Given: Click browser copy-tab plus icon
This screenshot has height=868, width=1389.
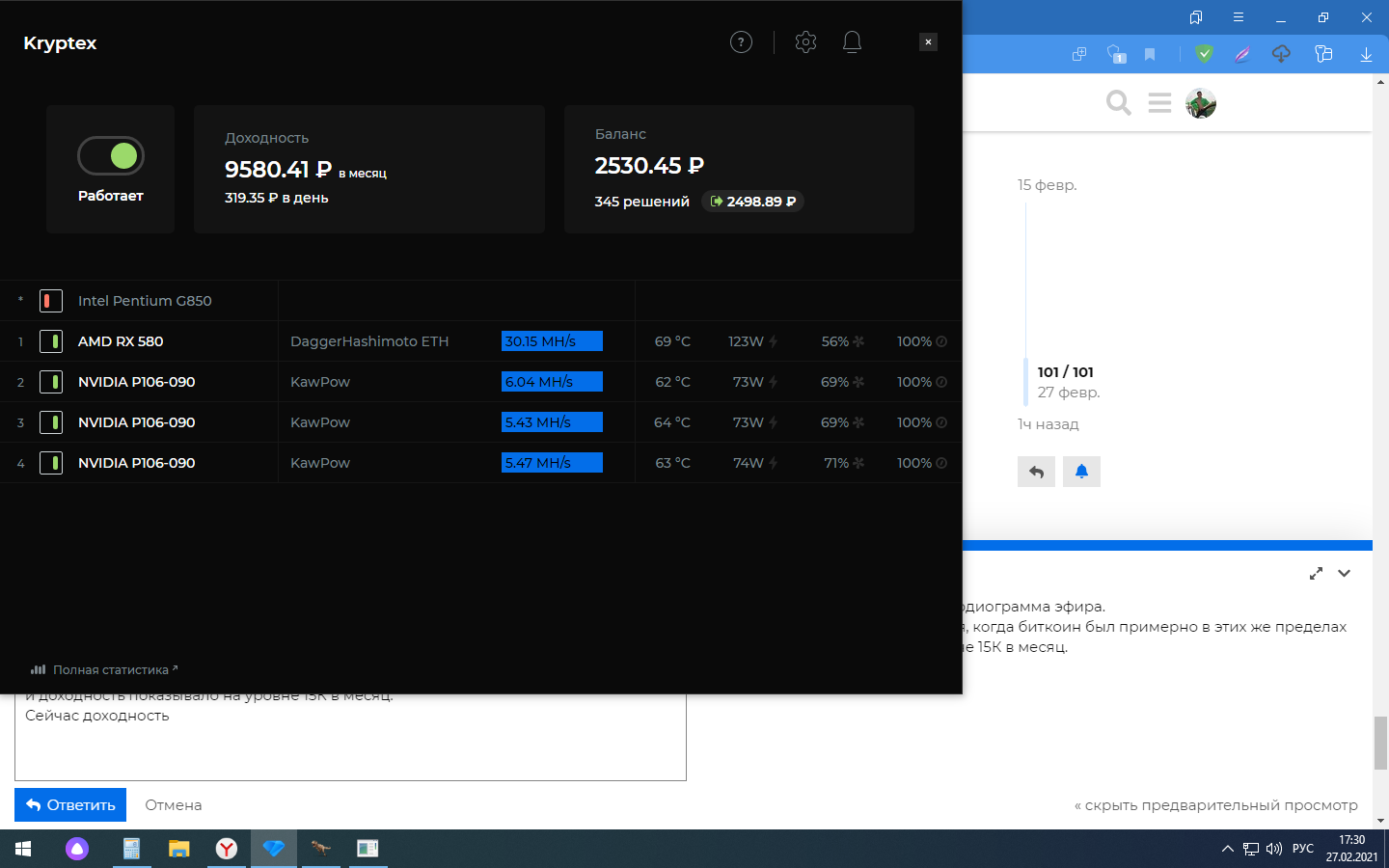Looking at the screenshot, I should 1079,54.
